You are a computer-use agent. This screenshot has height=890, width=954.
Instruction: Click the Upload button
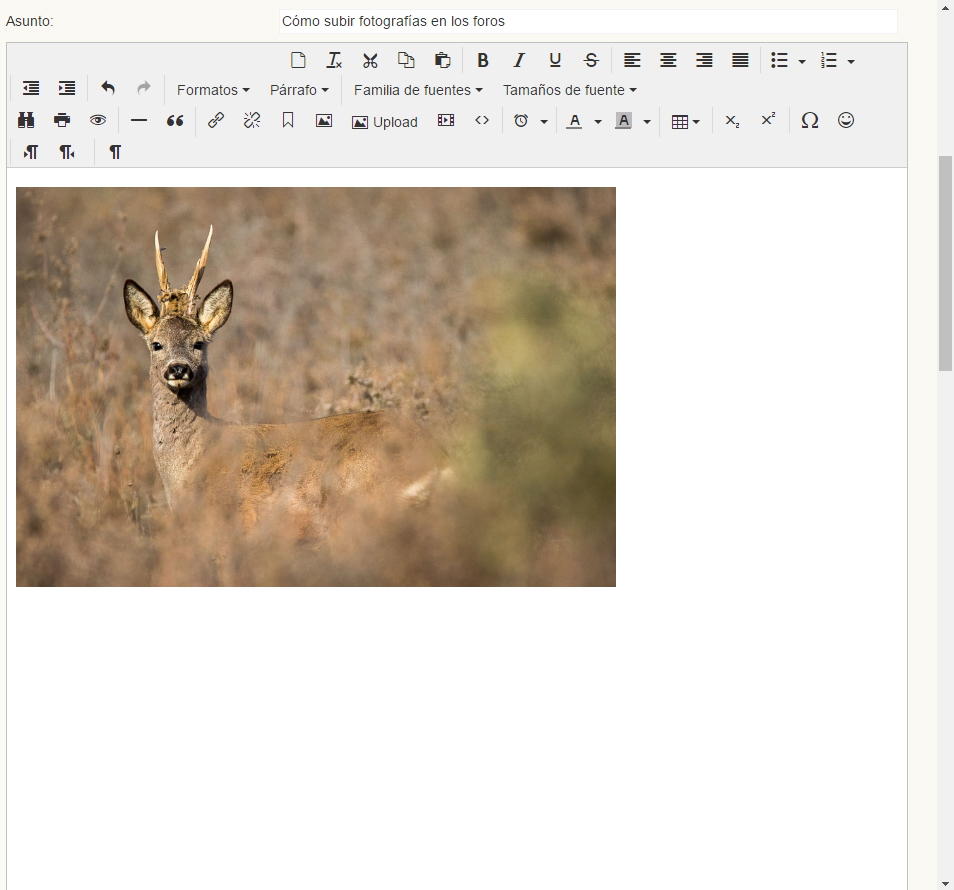click(385, 122)
